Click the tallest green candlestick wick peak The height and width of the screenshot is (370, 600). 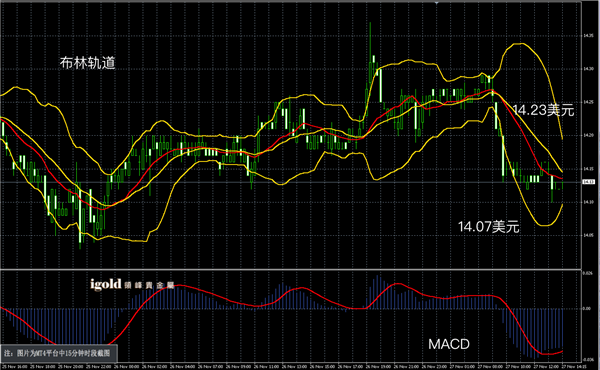click(x=370, y=23)
